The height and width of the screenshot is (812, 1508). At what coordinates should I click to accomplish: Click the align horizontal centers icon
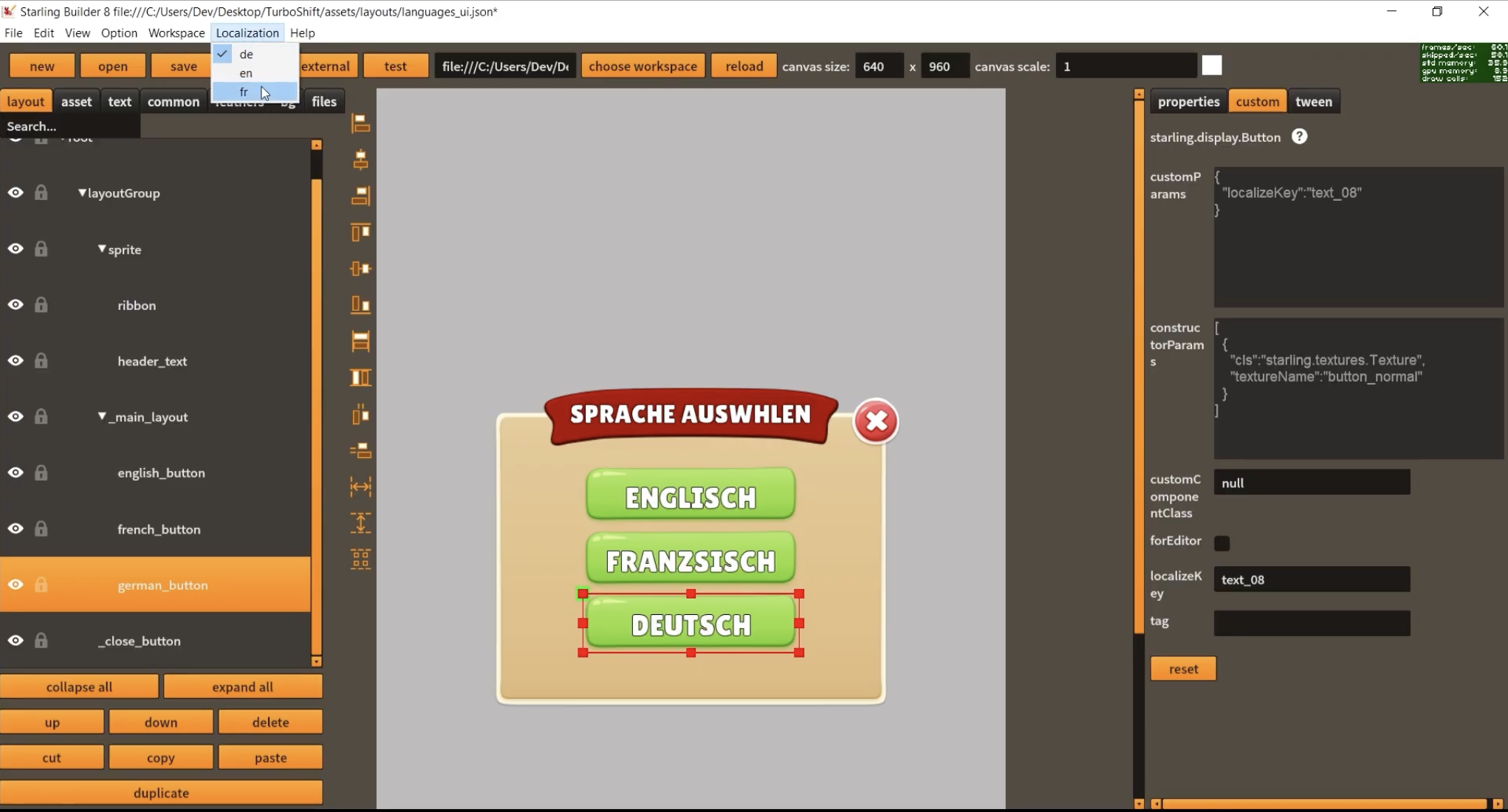pyautogui.click(x=360, y=159)
